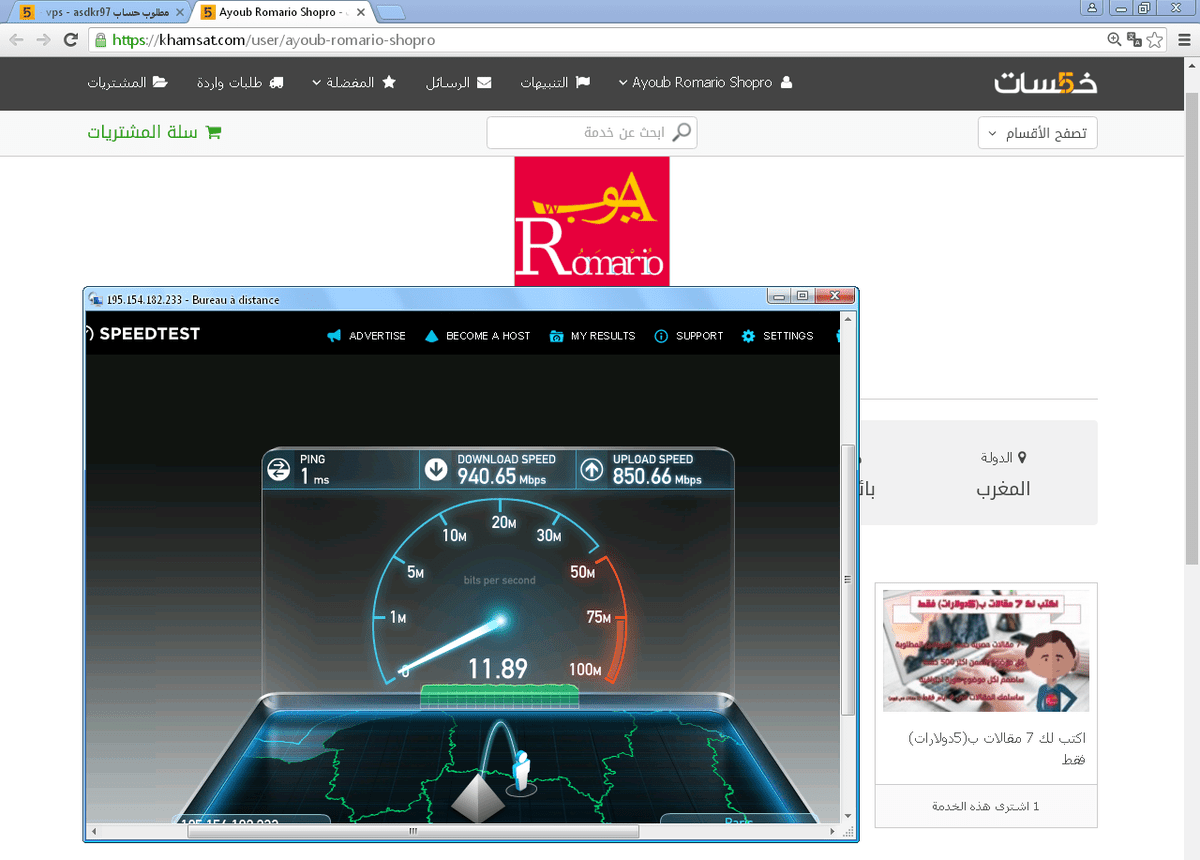Click the user avatar icon in Chrome title bar
This screenshot has height=860, width=1200.
pyautogui.click(x=1092, y=7)
